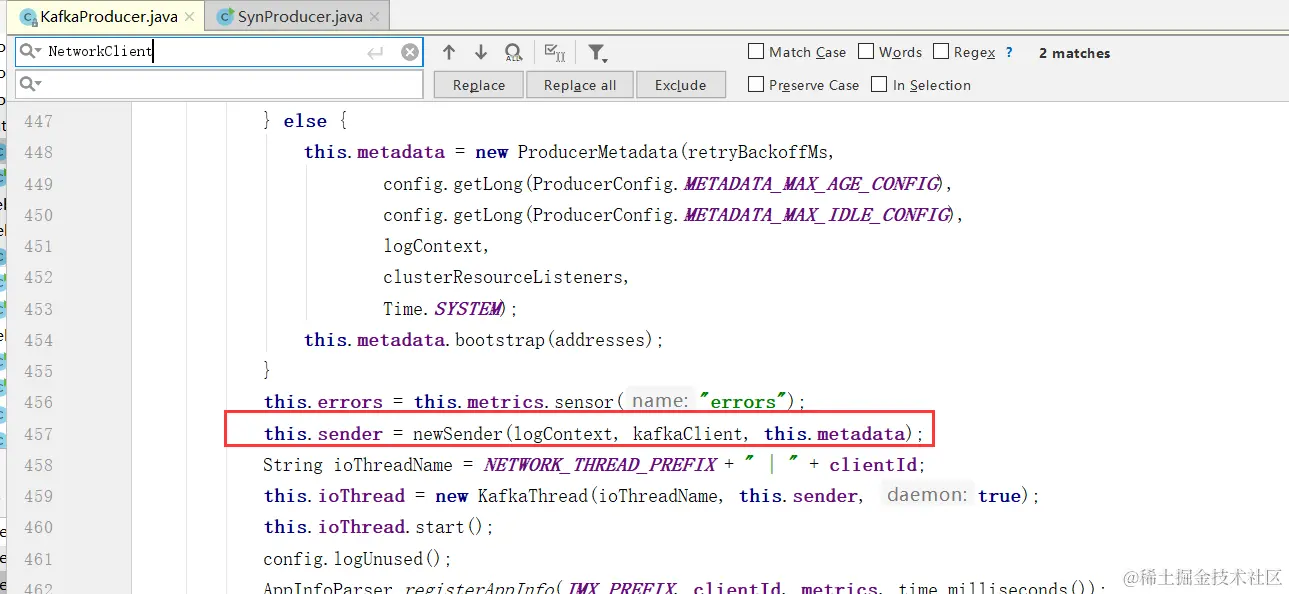This screenshot has height=594, width=1289.
Task: Click the newSender method call
Action: tap(457, 434)
